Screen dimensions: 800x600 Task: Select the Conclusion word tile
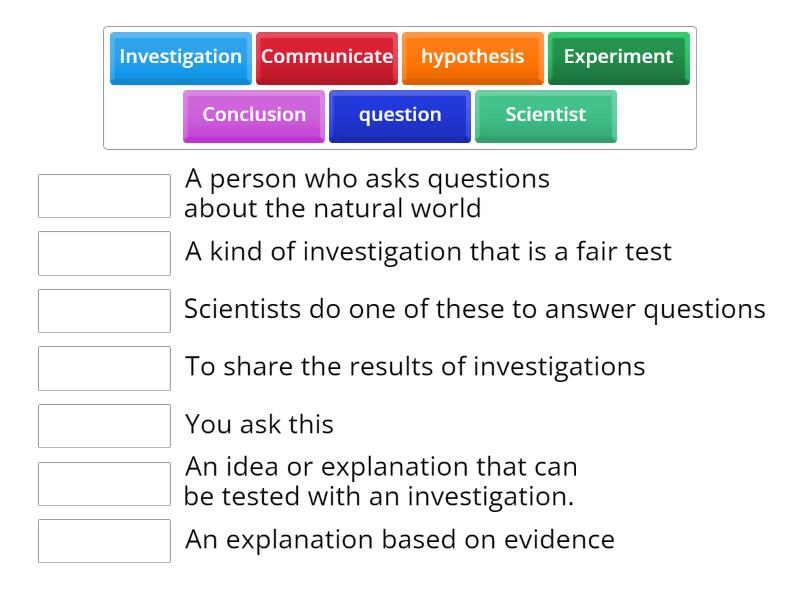point(253,114)
